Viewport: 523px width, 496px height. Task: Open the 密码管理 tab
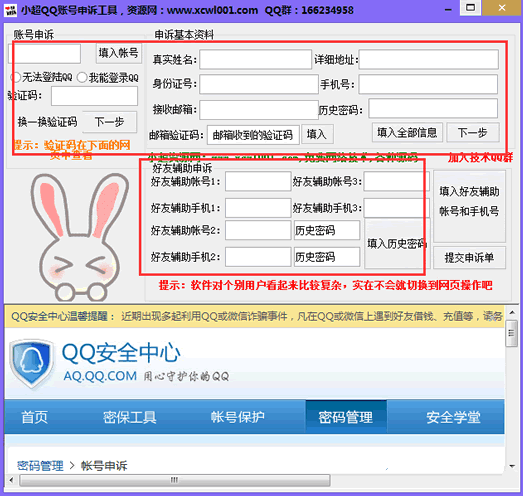coord(346,417)
